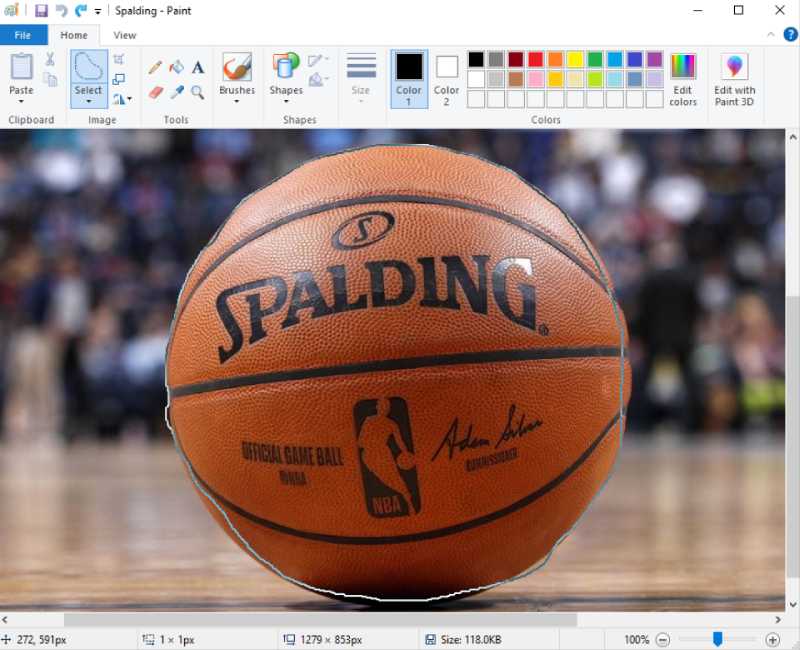Expand the Select options dropdown arrow

click(89, 102)
